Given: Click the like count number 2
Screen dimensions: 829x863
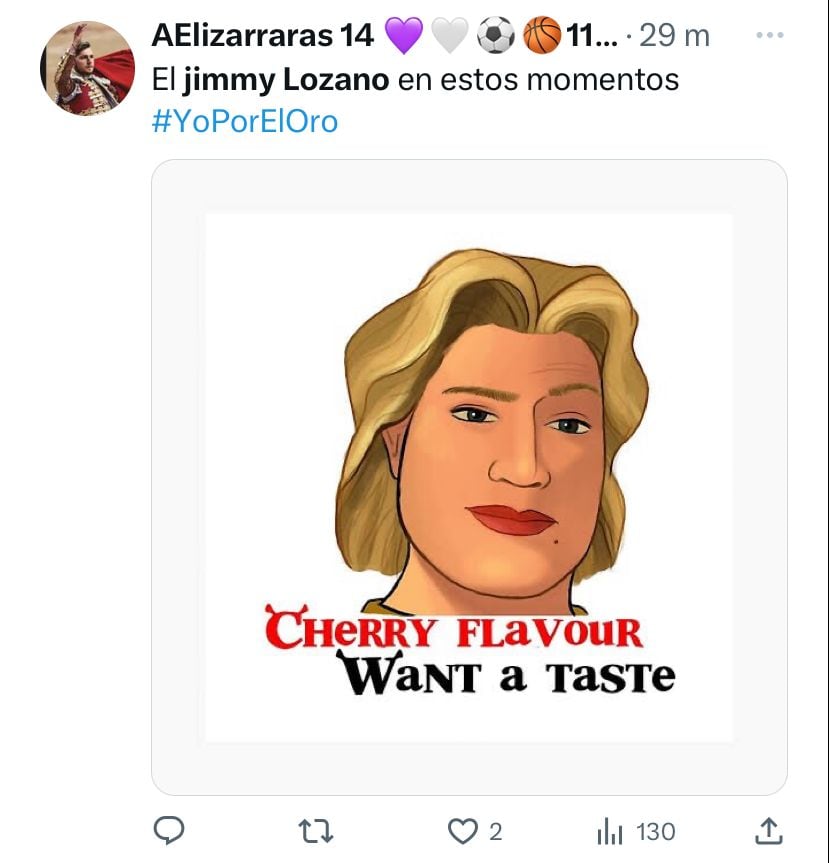Looking at the screenshot, I should point(496,831).
